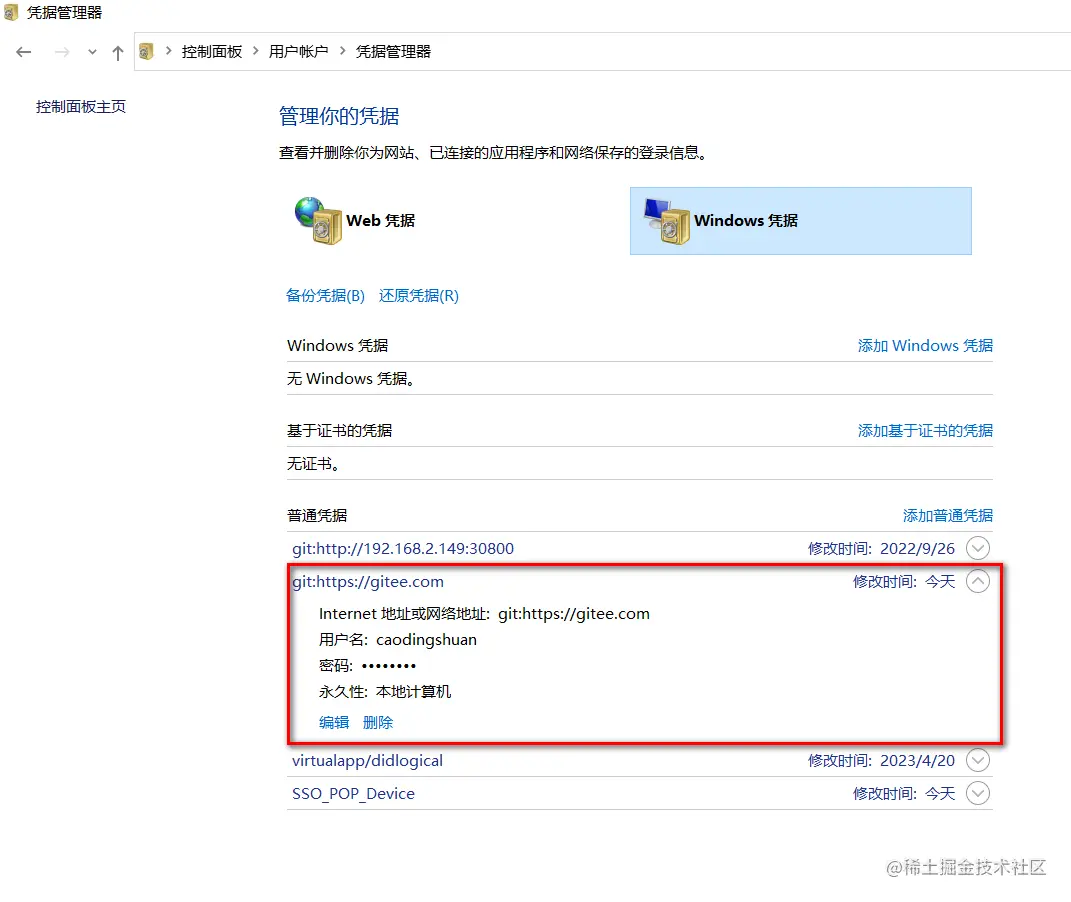Switch to the Web 凭据 tab
The width and height of the screenshot is (1071, 902).
point(380,221)
